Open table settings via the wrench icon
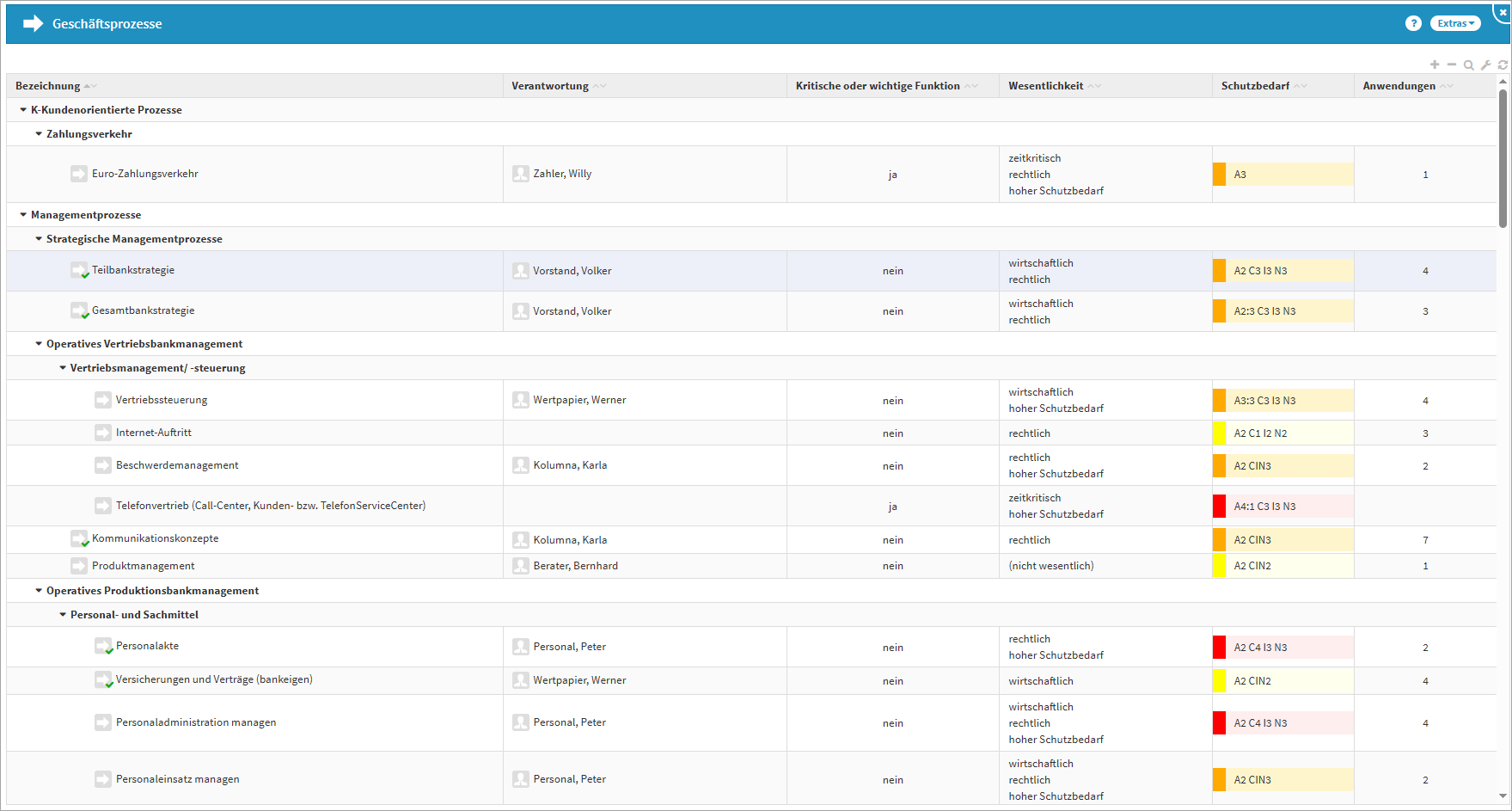Image resolution: width=1512 pixels, height=811 pixels. click(1485, 65)
